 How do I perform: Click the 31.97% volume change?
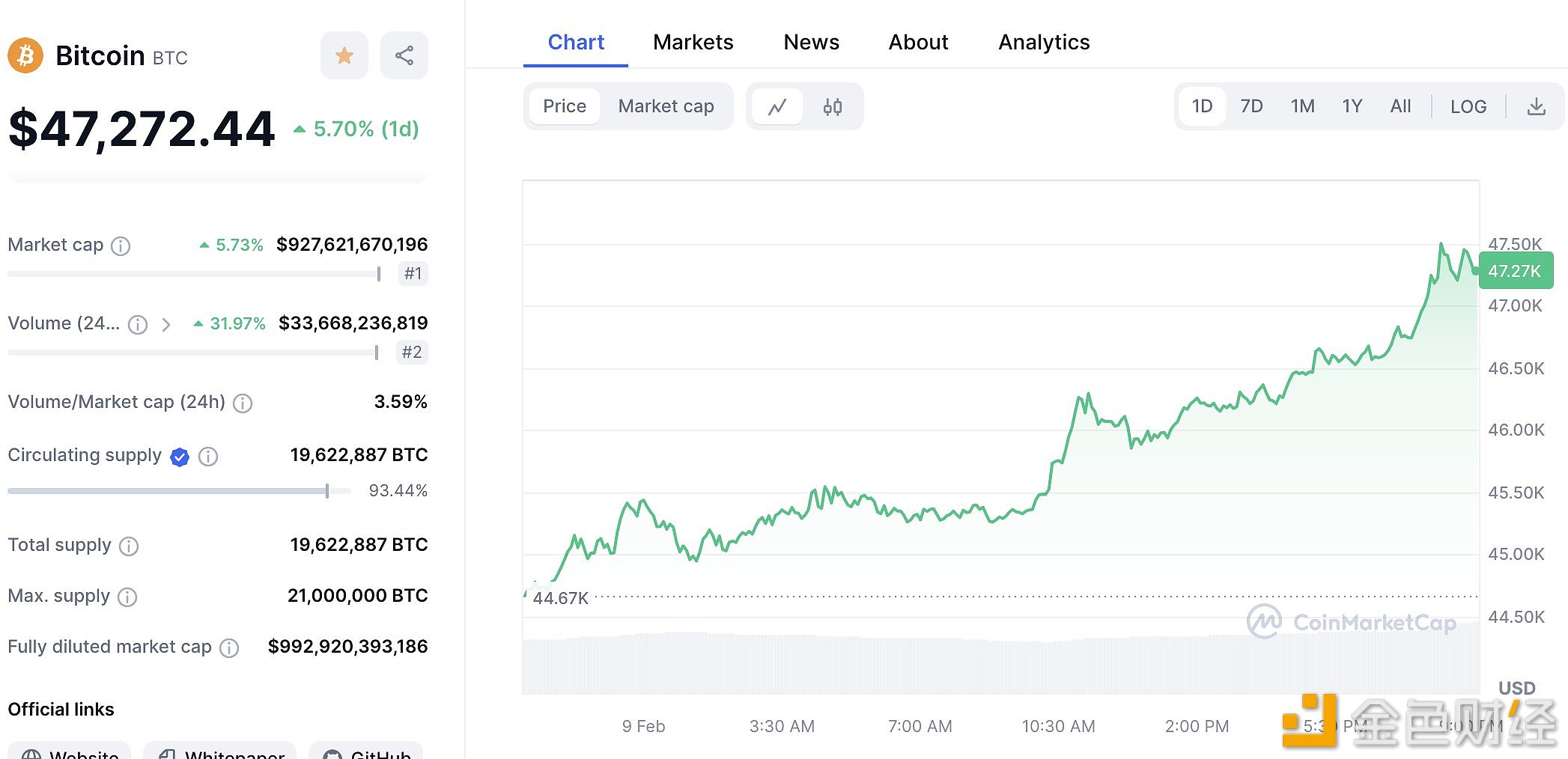tap(230, 323)
